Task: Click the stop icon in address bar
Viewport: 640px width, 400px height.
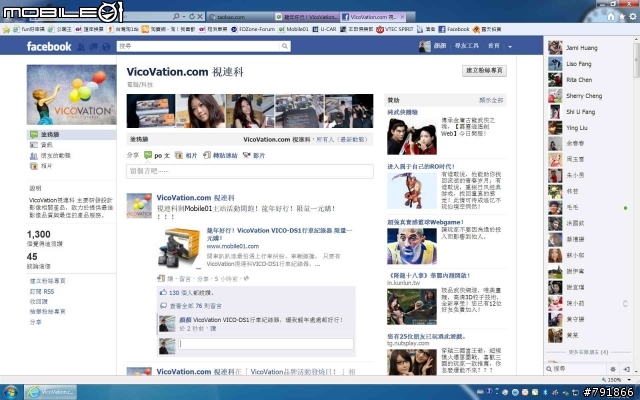Action: [200, 17]
